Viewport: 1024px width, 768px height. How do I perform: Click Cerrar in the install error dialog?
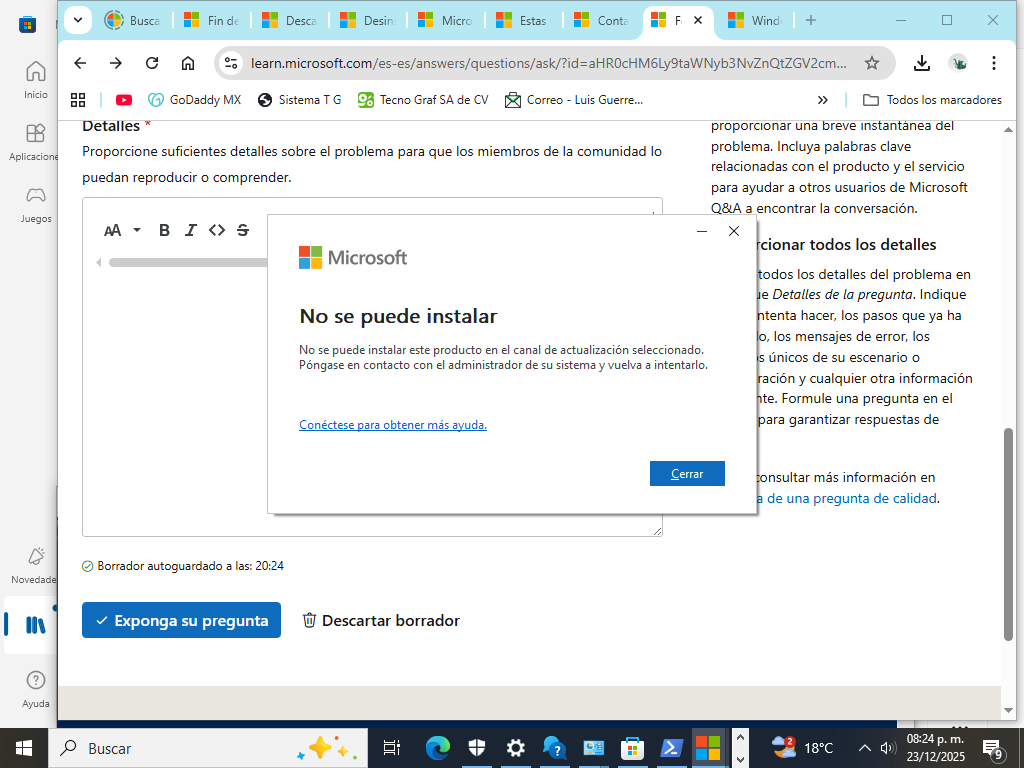[x=687, y=473]
